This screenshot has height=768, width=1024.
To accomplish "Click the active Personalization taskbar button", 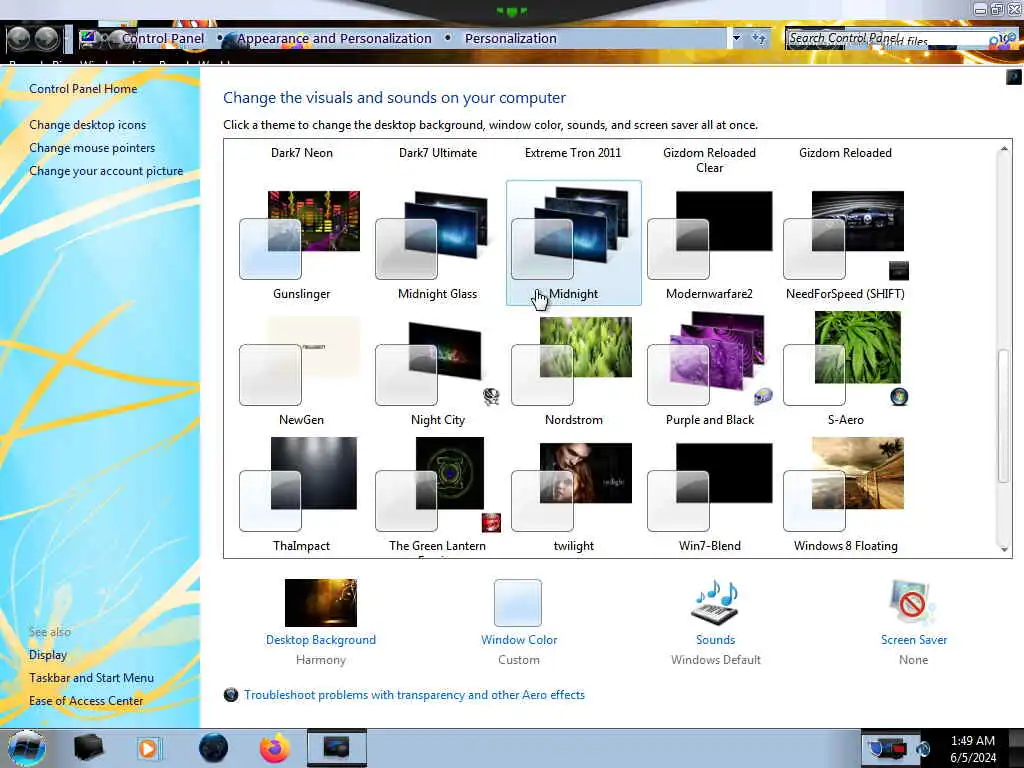I will [337, 748].
